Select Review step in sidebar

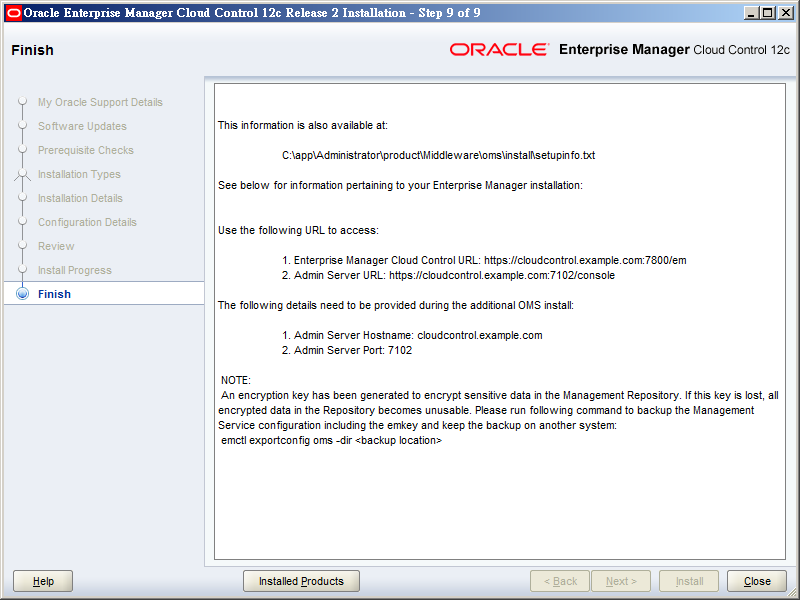[x=56, y=246]
